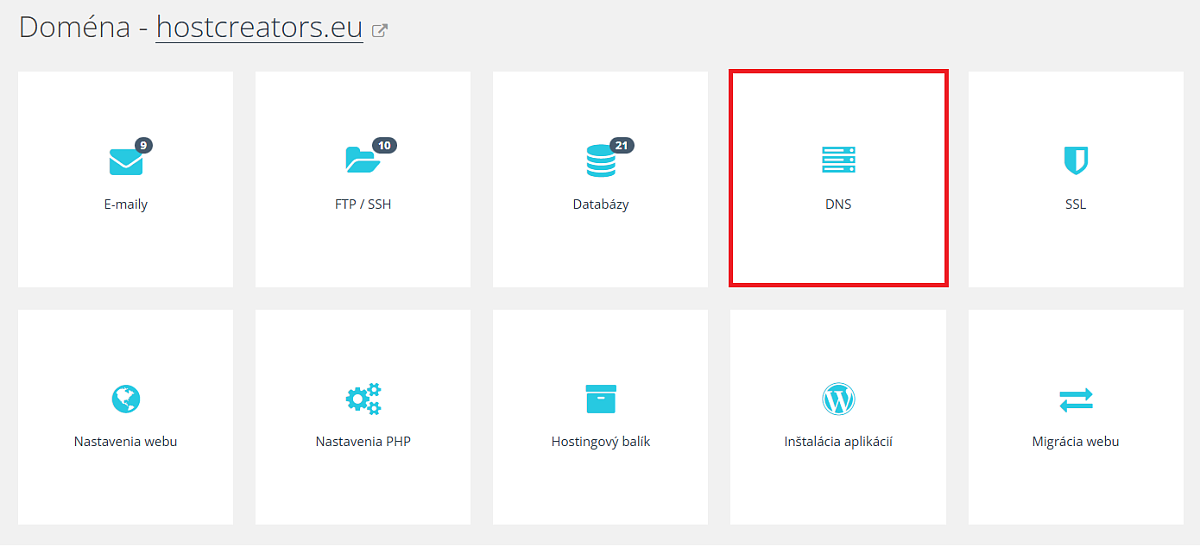This screenshot has width=1200, height=547.
Task: Open the Inštalácia aplikácií label
Action: 838,441
